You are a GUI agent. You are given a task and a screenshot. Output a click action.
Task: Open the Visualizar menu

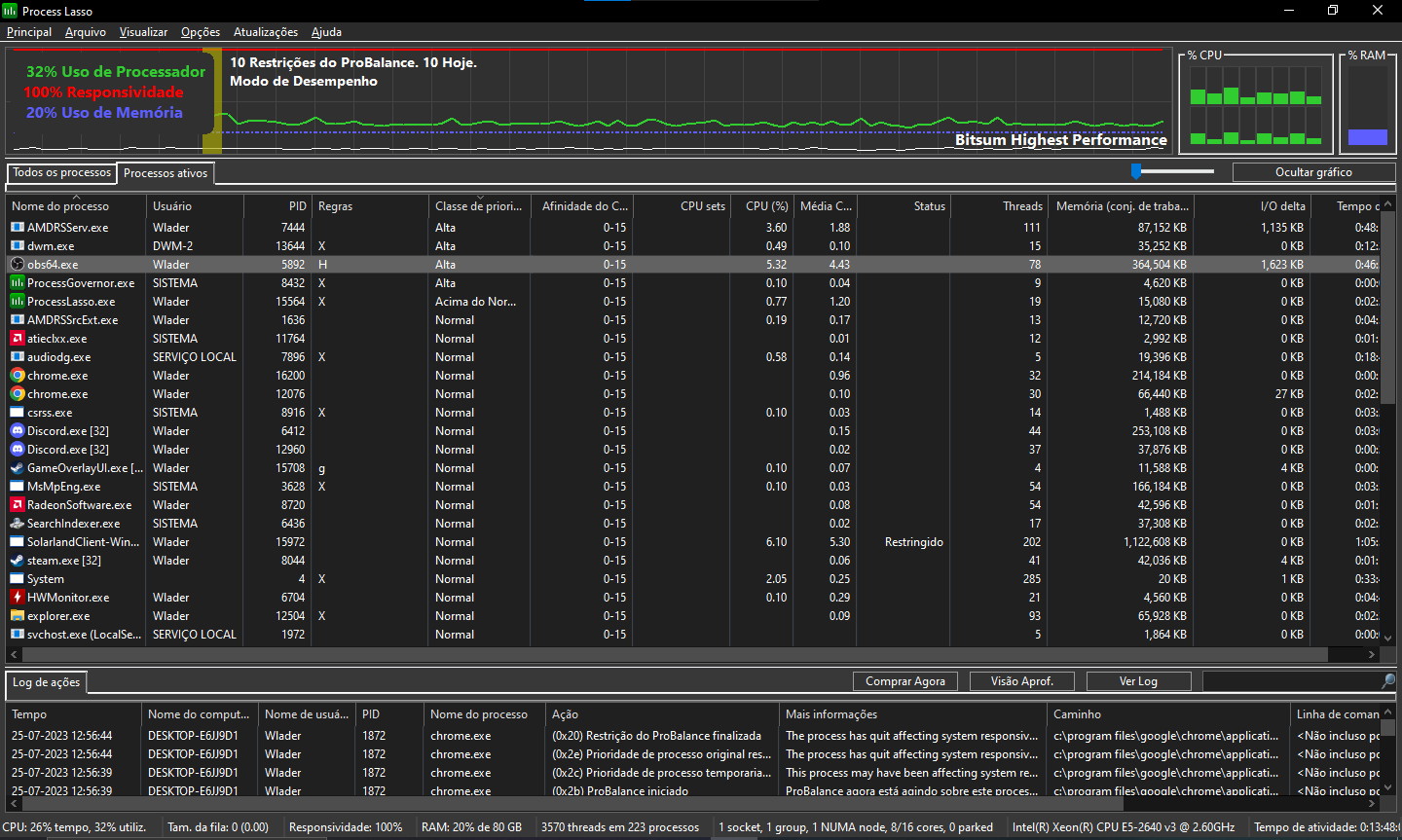click(x=143, y=32)
